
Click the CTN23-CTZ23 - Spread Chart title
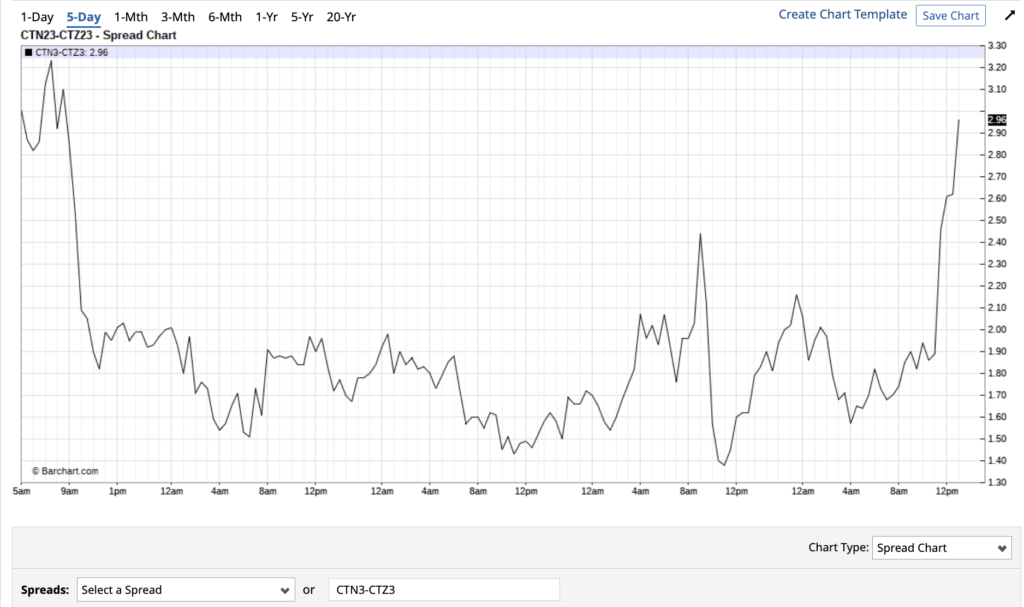point(99,35)
